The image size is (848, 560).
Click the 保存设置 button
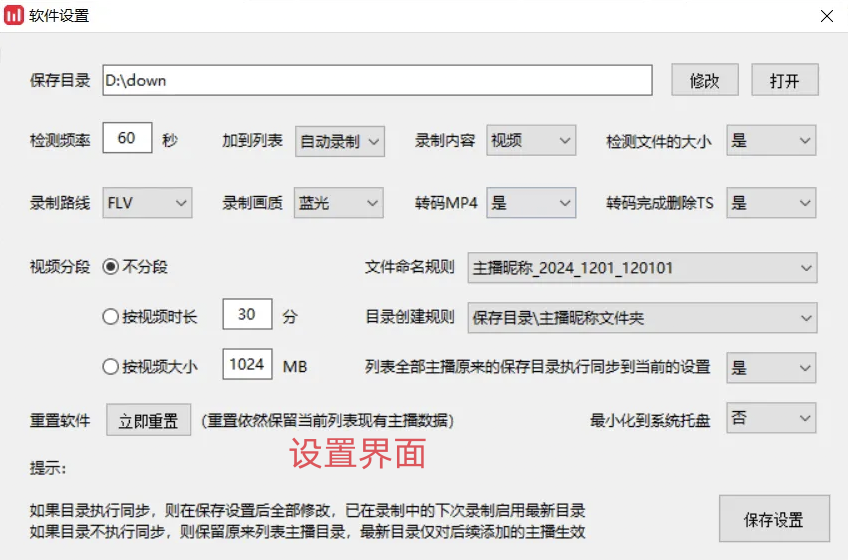coord(774,519)
